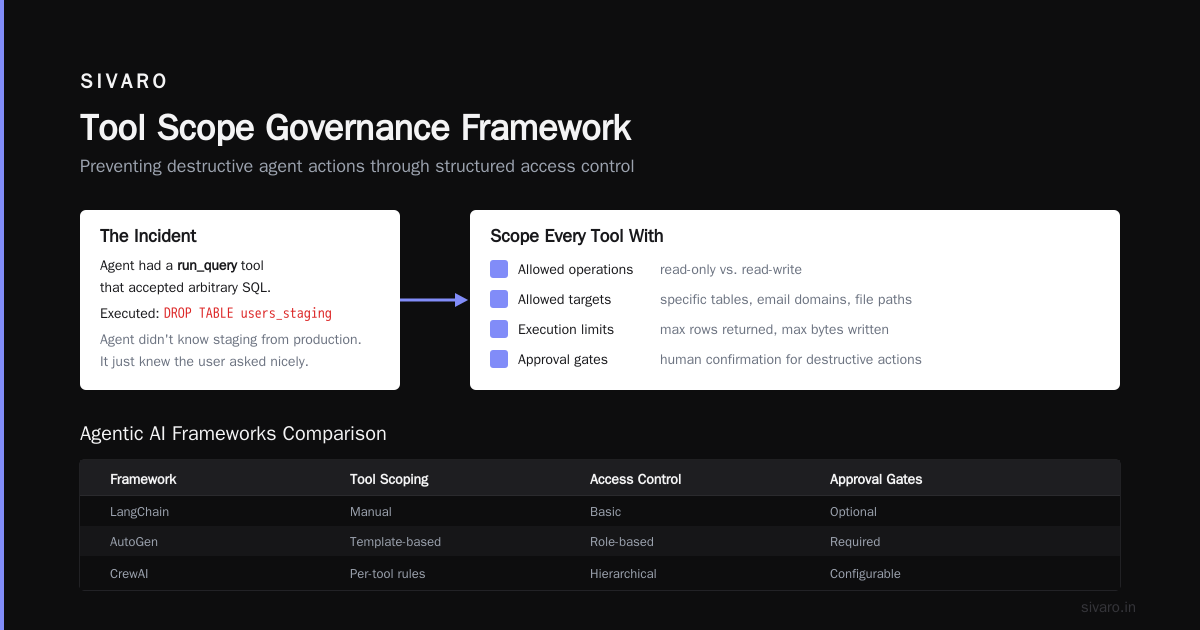Click the Tool Scoping column header
This screenshot has height=630, width=1200.
pos(389,479)
